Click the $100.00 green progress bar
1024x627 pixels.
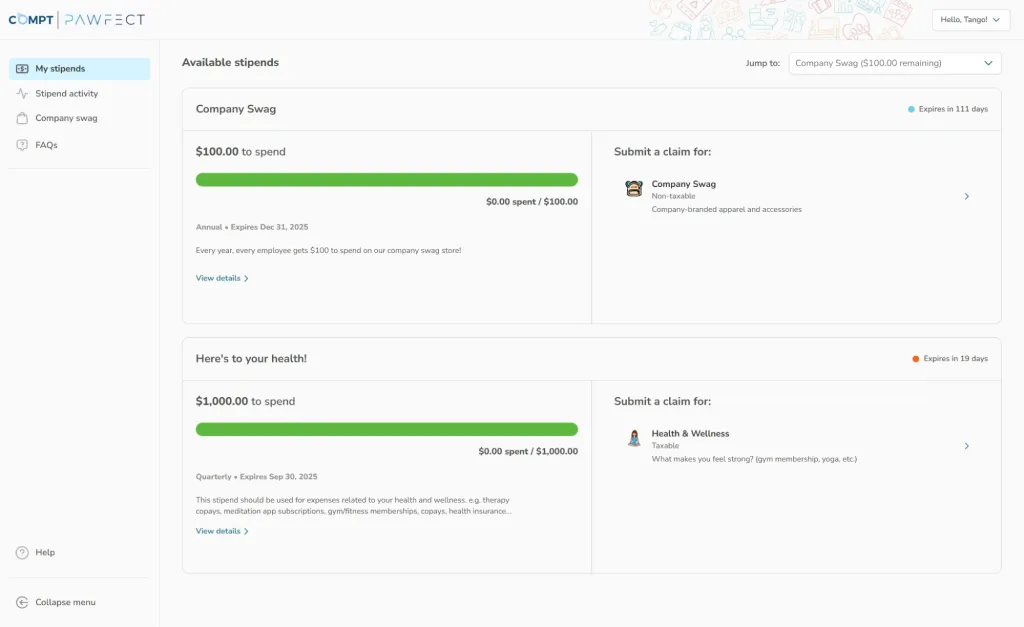(x=386, y=180)
